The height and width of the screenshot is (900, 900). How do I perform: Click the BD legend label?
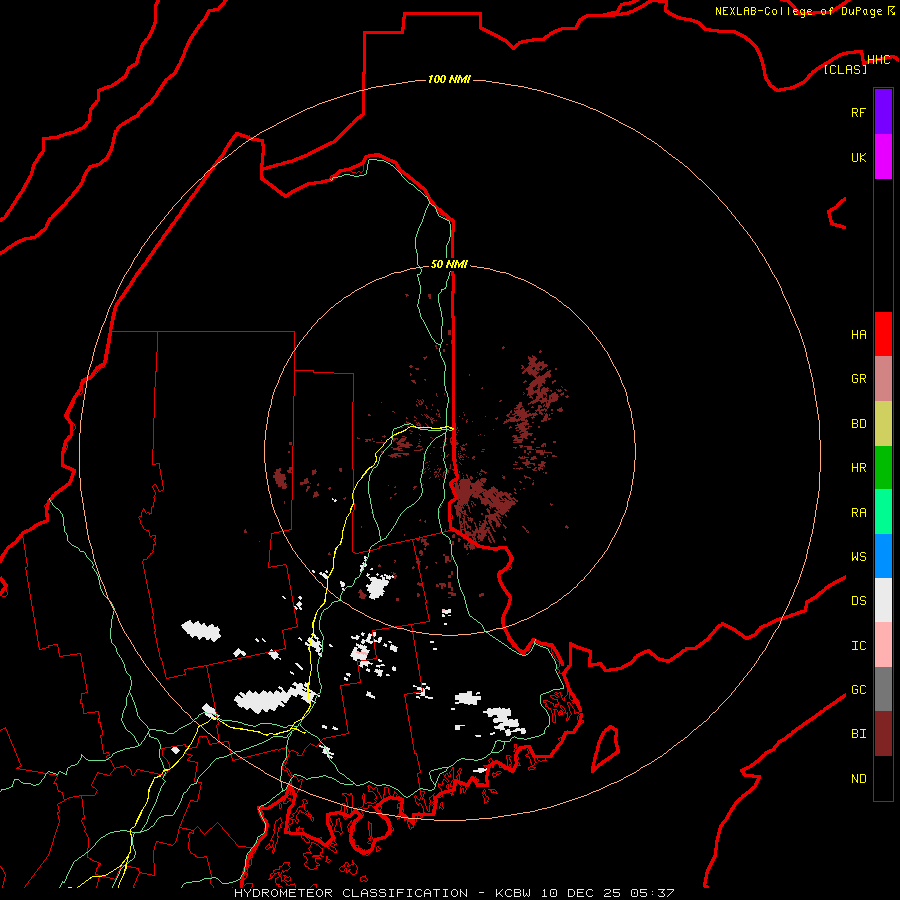(x=858, y=424)
